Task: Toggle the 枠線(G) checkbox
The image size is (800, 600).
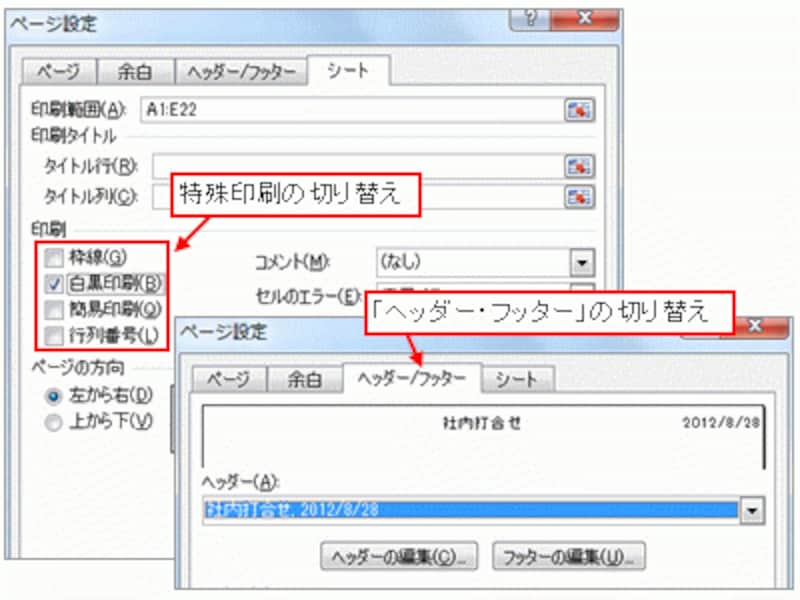Action: pyautogui.click(x=54, y=258)
